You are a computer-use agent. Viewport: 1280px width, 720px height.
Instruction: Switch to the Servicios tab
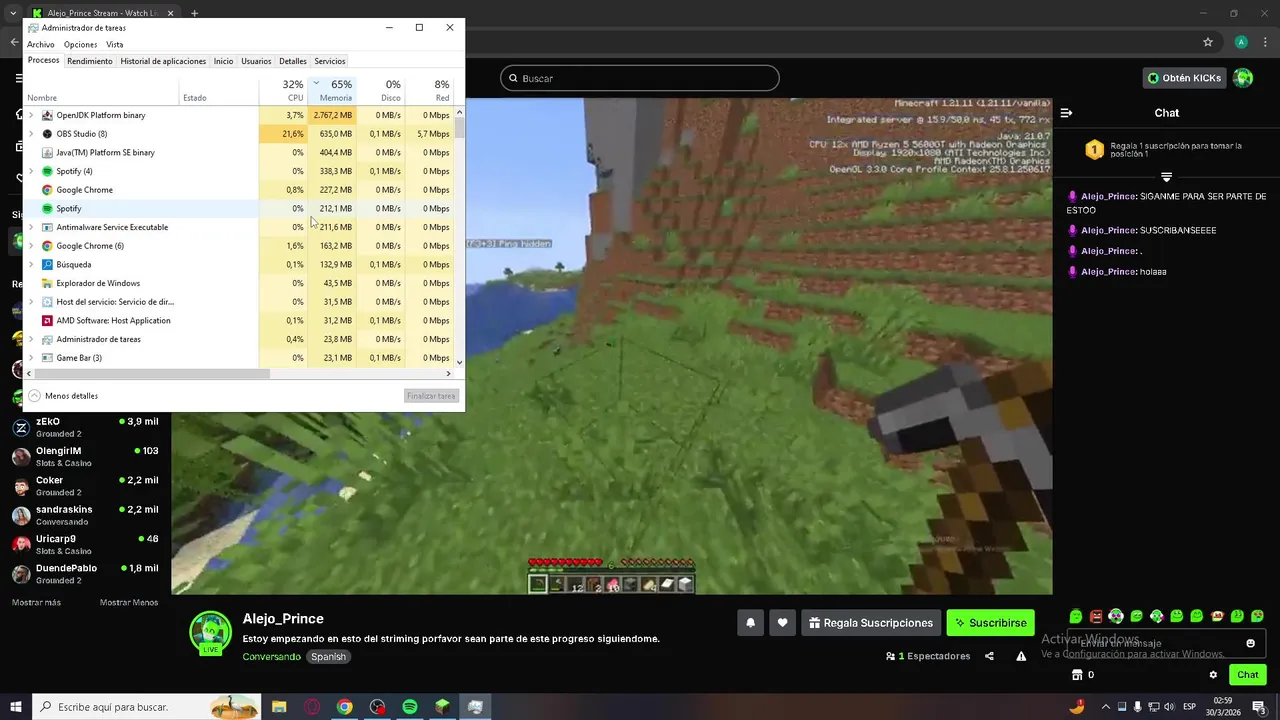pos(330,61)
